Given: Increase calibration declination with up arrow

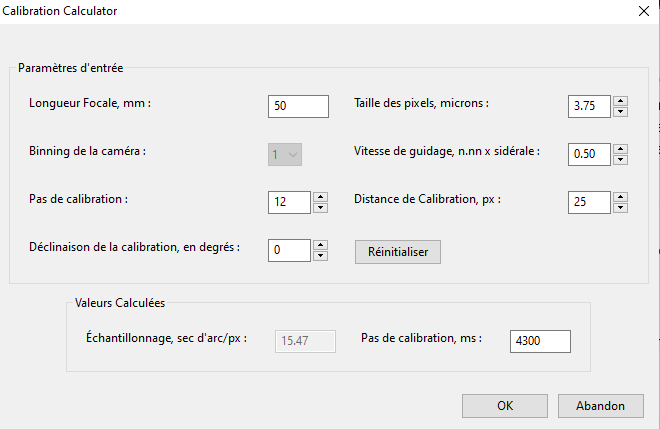Looking at the screenshot, I should click(x=320, y=244).
